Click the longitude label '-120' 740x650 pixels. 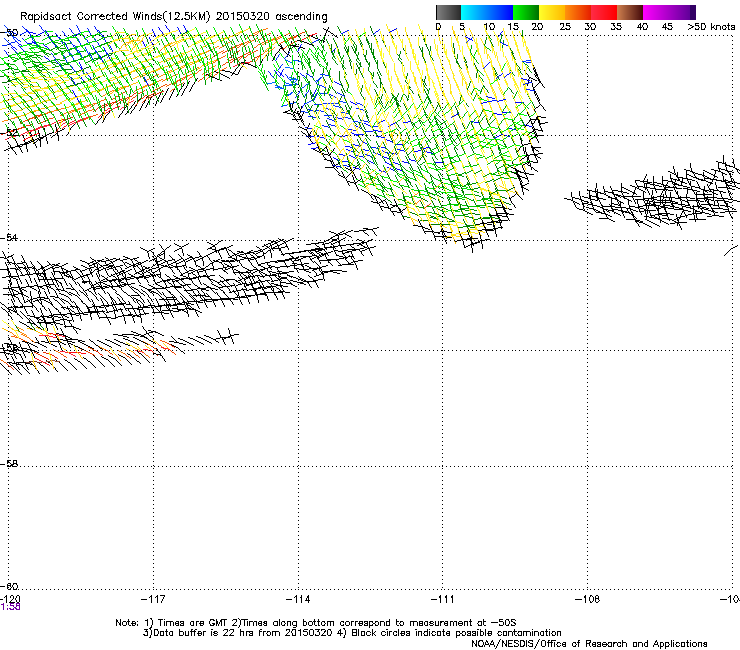(x=10, y=599)
